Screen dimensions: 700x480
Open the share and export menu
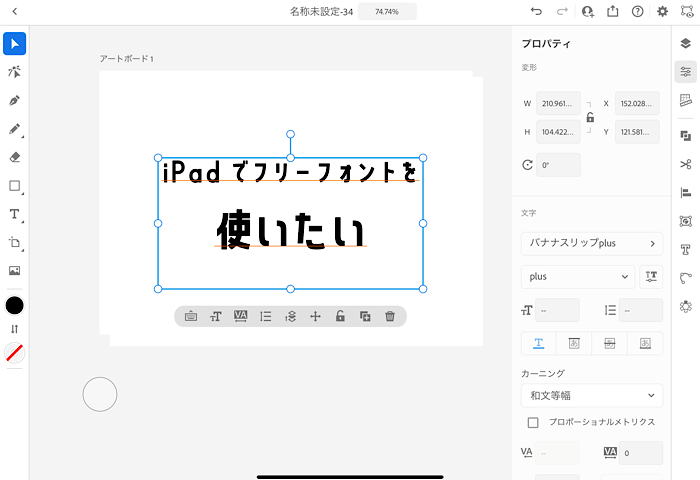tap(612, 11)
